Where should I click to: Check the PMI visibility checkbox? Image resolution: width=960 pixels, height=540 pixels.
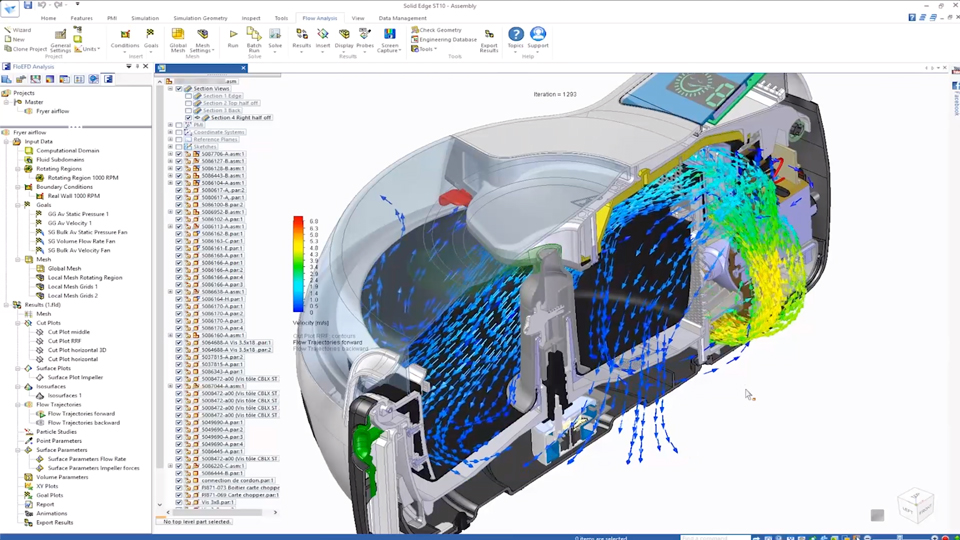pos(179,125)
